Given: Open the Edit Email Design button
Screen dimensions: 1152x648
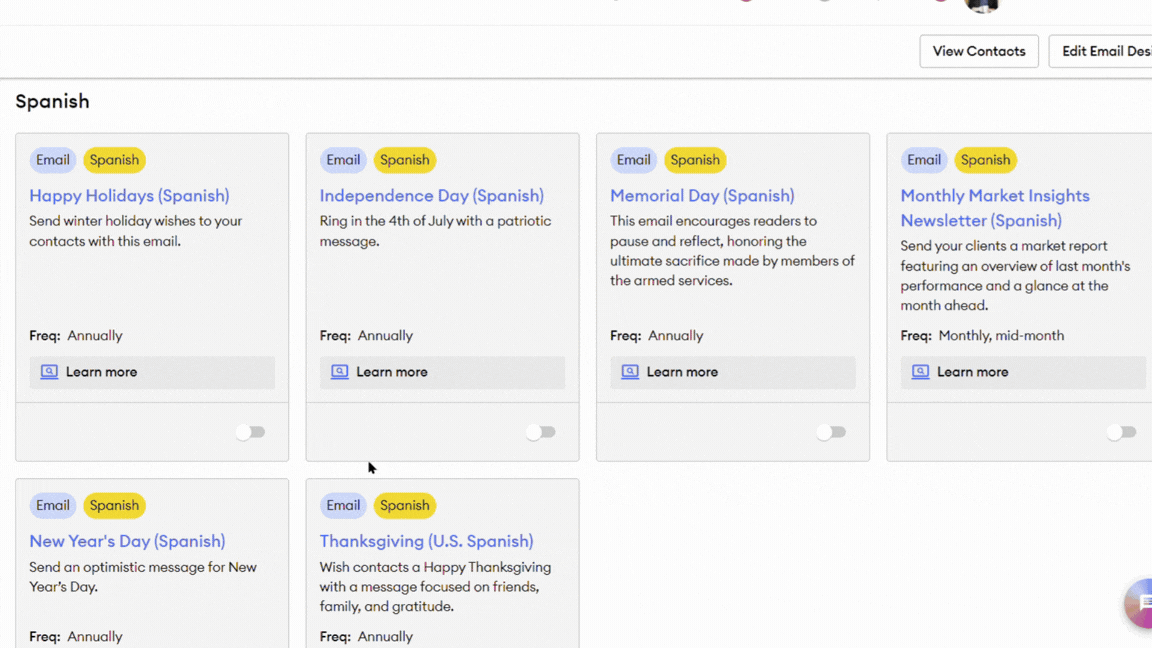Looking at the screenshot, I should 1103,51.
